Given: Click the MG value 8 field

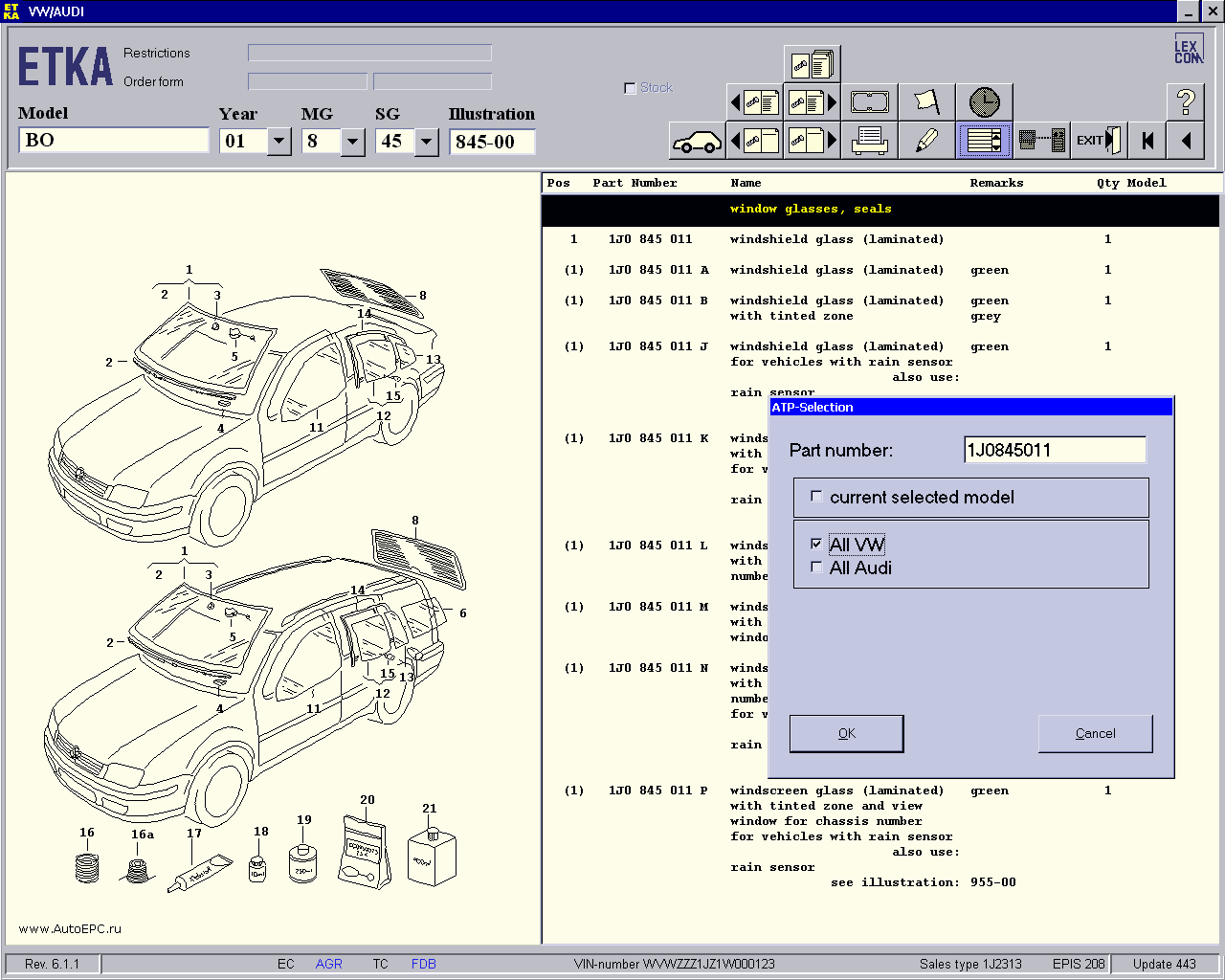Looking at the screenshot, I should coord(321,142).
